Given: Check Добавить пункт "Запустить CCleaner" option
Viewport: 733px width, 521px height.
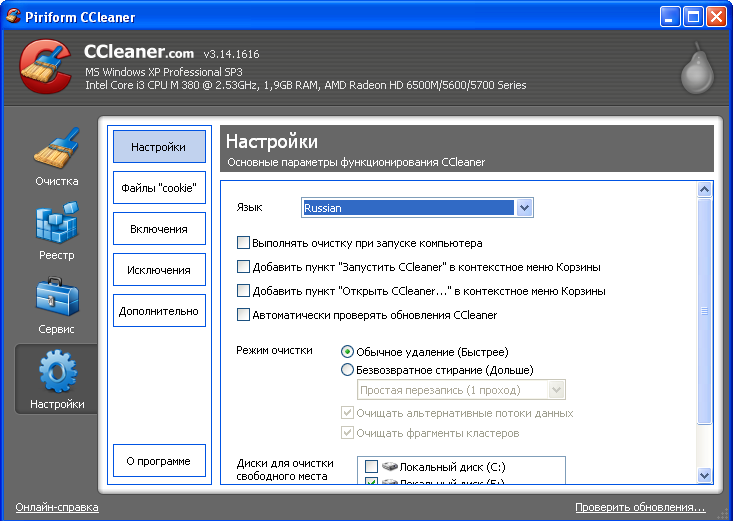Looking at the screenshot, I should coord(243,267).
